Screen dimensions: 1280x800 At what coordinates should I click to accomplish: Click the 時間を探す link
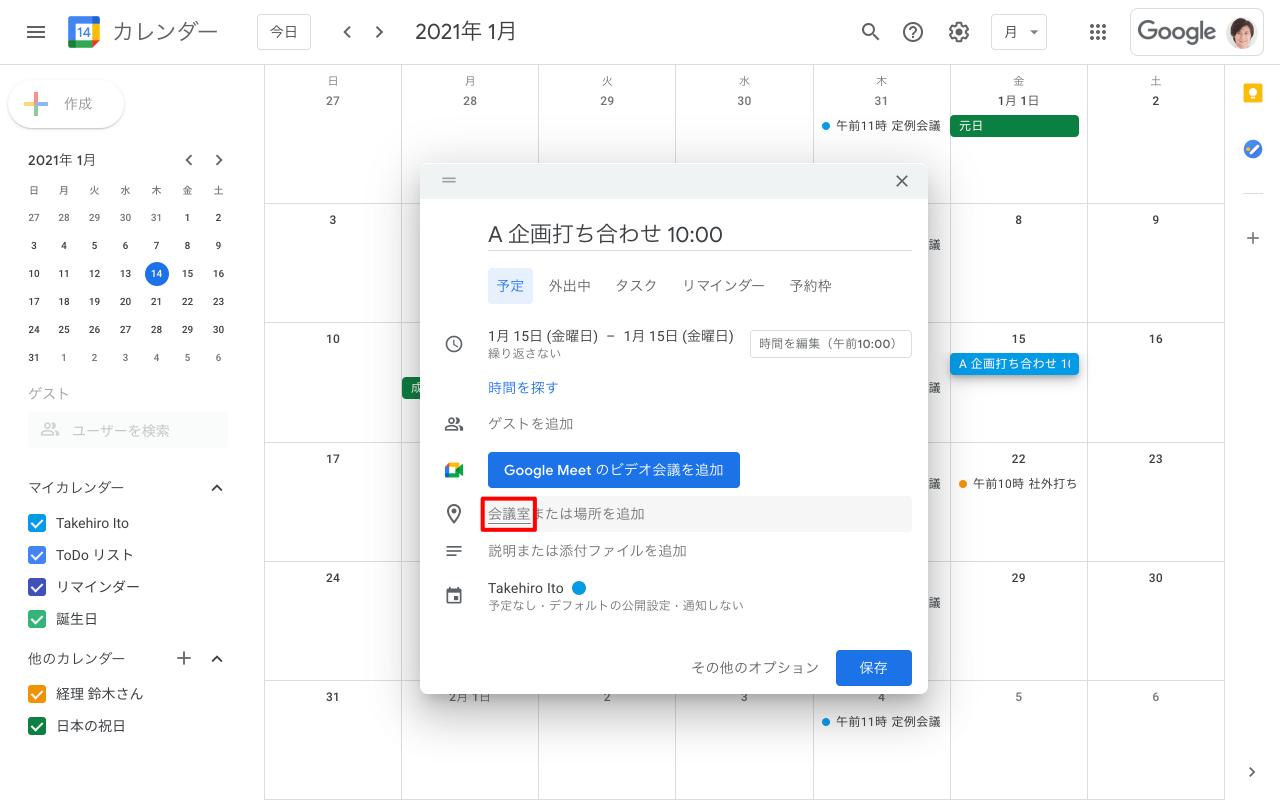click(x=523, y=388)
